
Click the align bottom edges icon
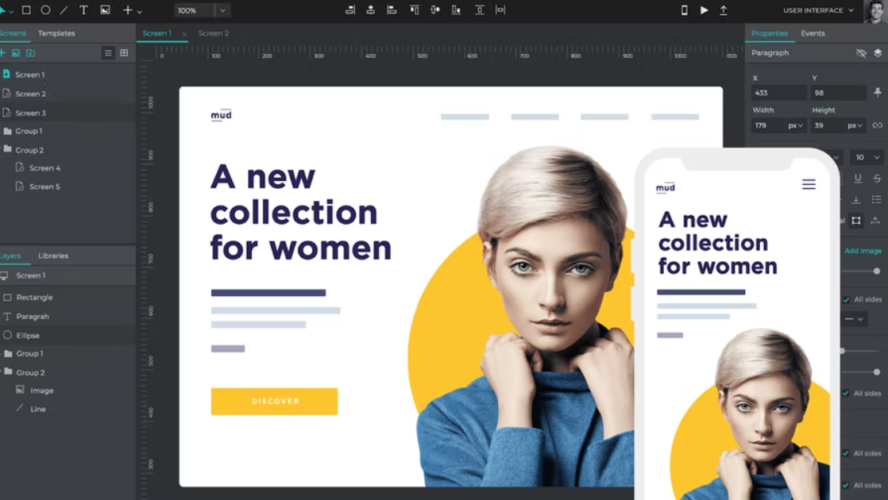click(456, 10)
